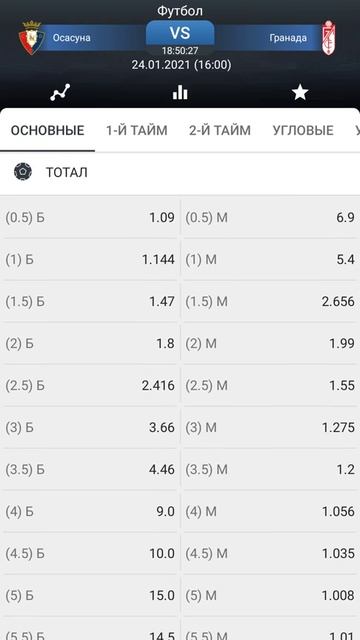Choose (2.5) Б odds 2.416
360x640 pixels.
pos(90,385)
